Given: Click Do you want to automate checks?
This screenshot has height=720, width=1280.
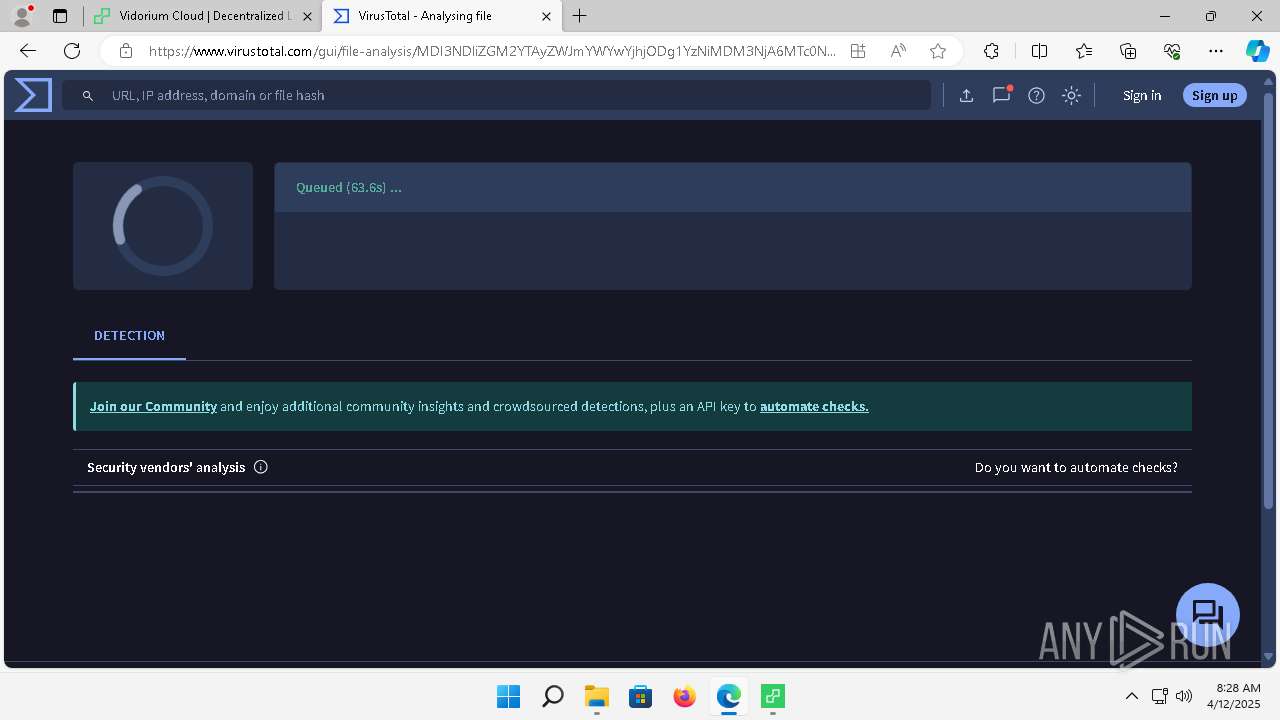Looking at the screenshot, I should pos(1076,467).
